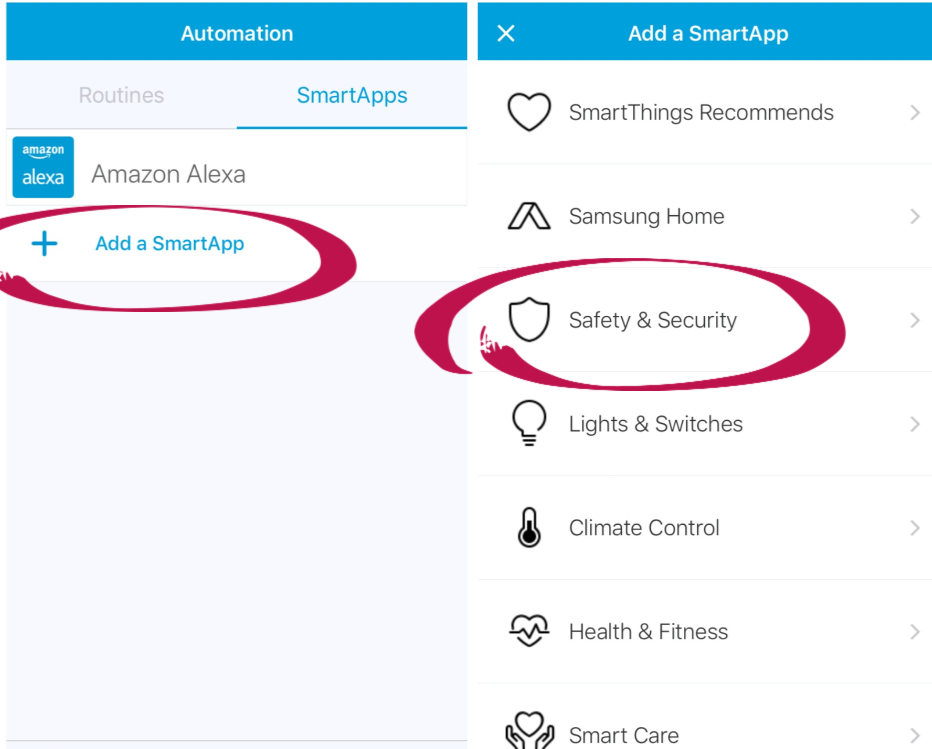Click the Samsung Home logo icon
932x749 pixels.
529,216
